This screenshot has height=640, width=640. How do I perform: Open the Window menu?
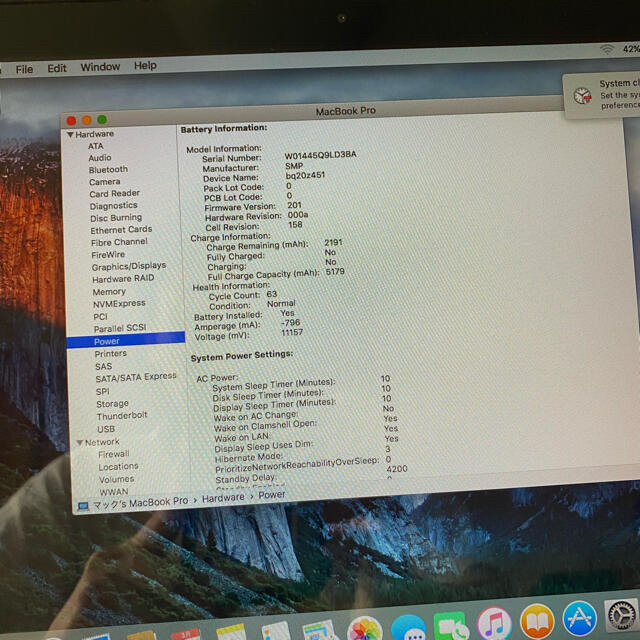(x=100, y=67)
